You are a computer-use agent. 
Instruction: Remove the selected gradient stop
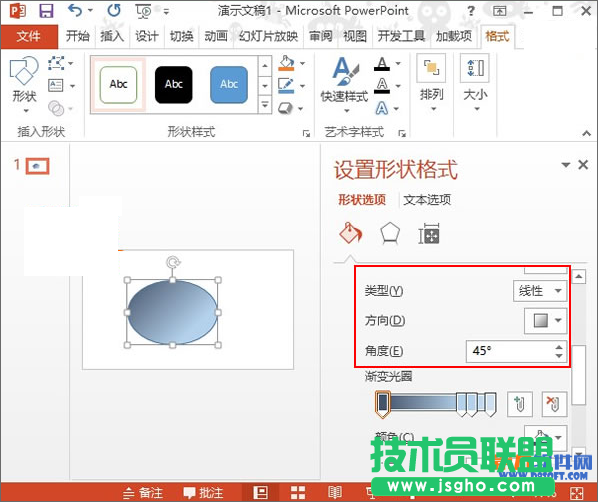(x=554, y=404)
